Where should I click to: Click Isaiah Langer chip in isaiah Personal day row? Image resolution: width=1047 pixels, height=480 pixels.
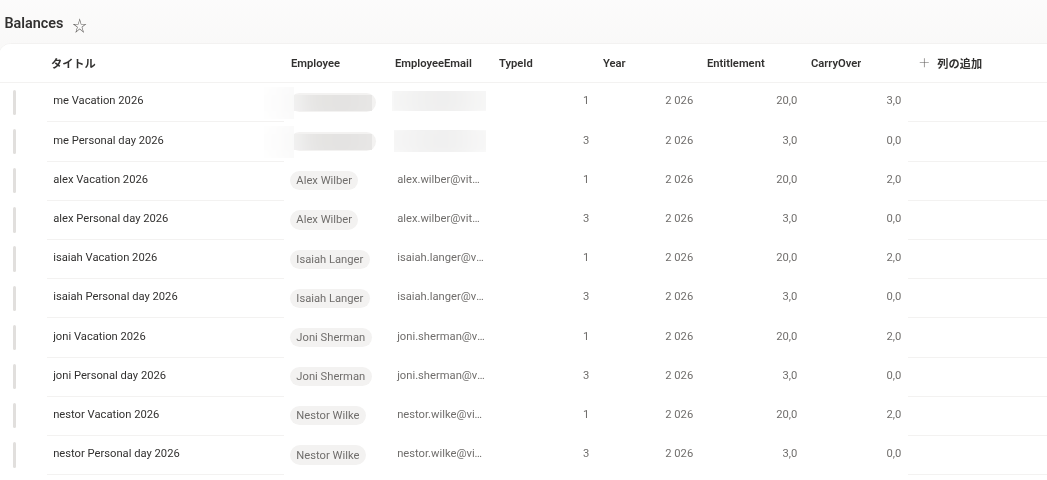pos(329,298)
